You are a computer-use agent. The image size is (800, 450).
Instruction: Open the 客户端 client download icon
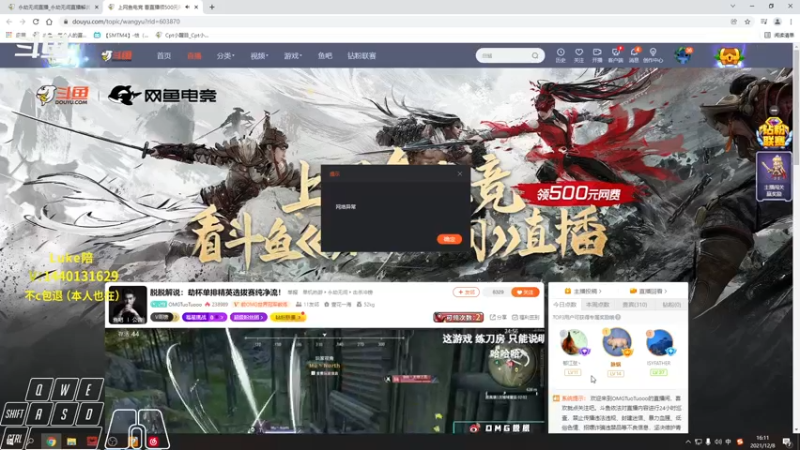[616, 55]
